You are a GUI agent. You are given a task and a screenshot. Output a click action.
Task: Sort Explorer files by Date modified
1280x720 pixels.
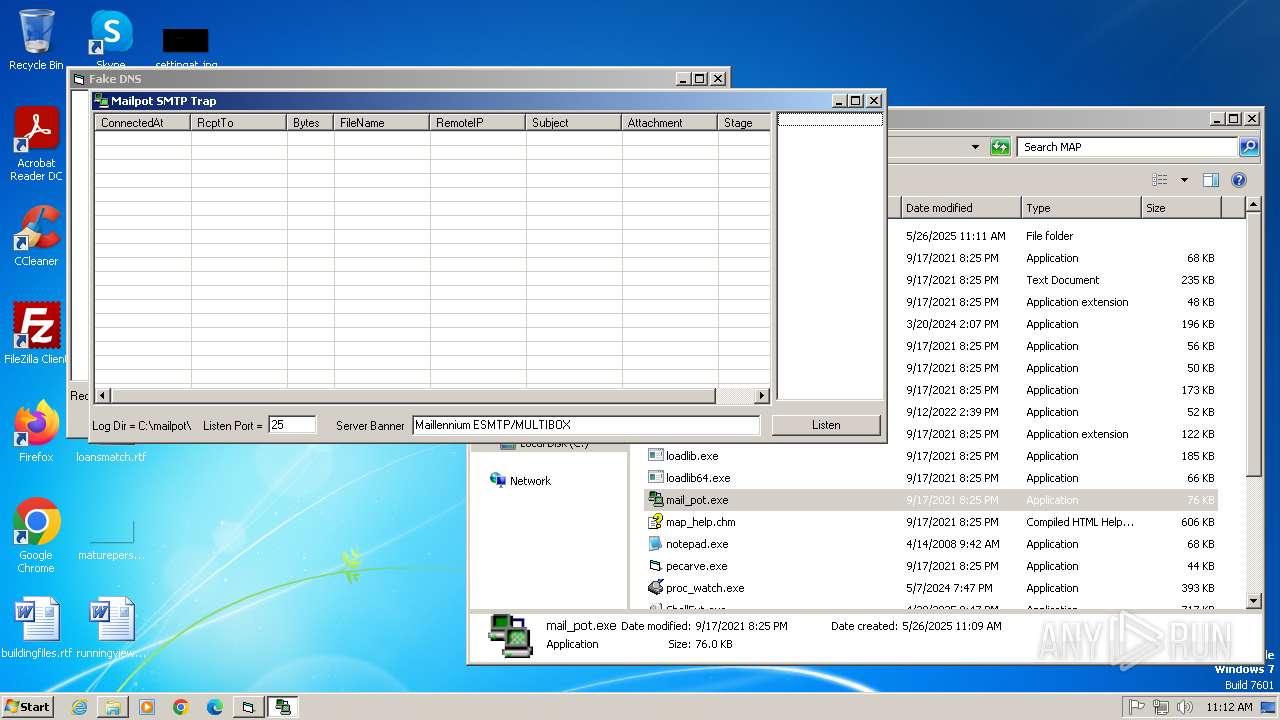(x=960, y=208)
